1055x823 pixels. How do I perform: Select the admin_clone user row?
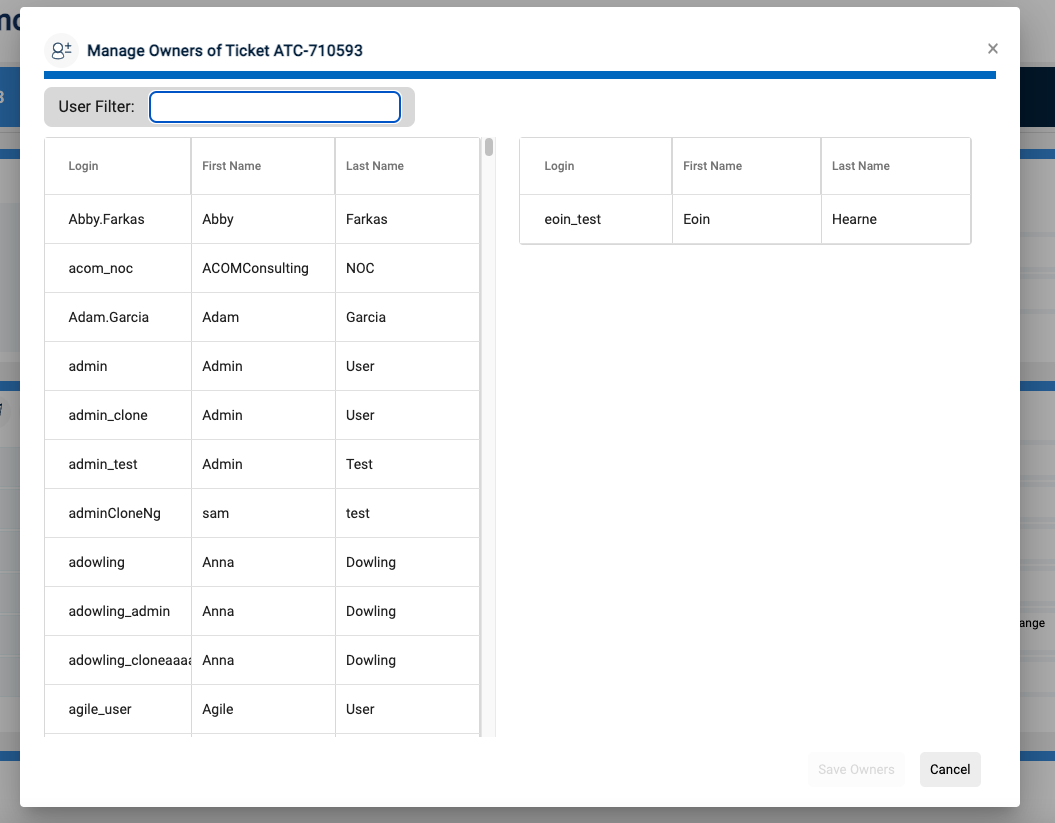[x=108, y=415]
